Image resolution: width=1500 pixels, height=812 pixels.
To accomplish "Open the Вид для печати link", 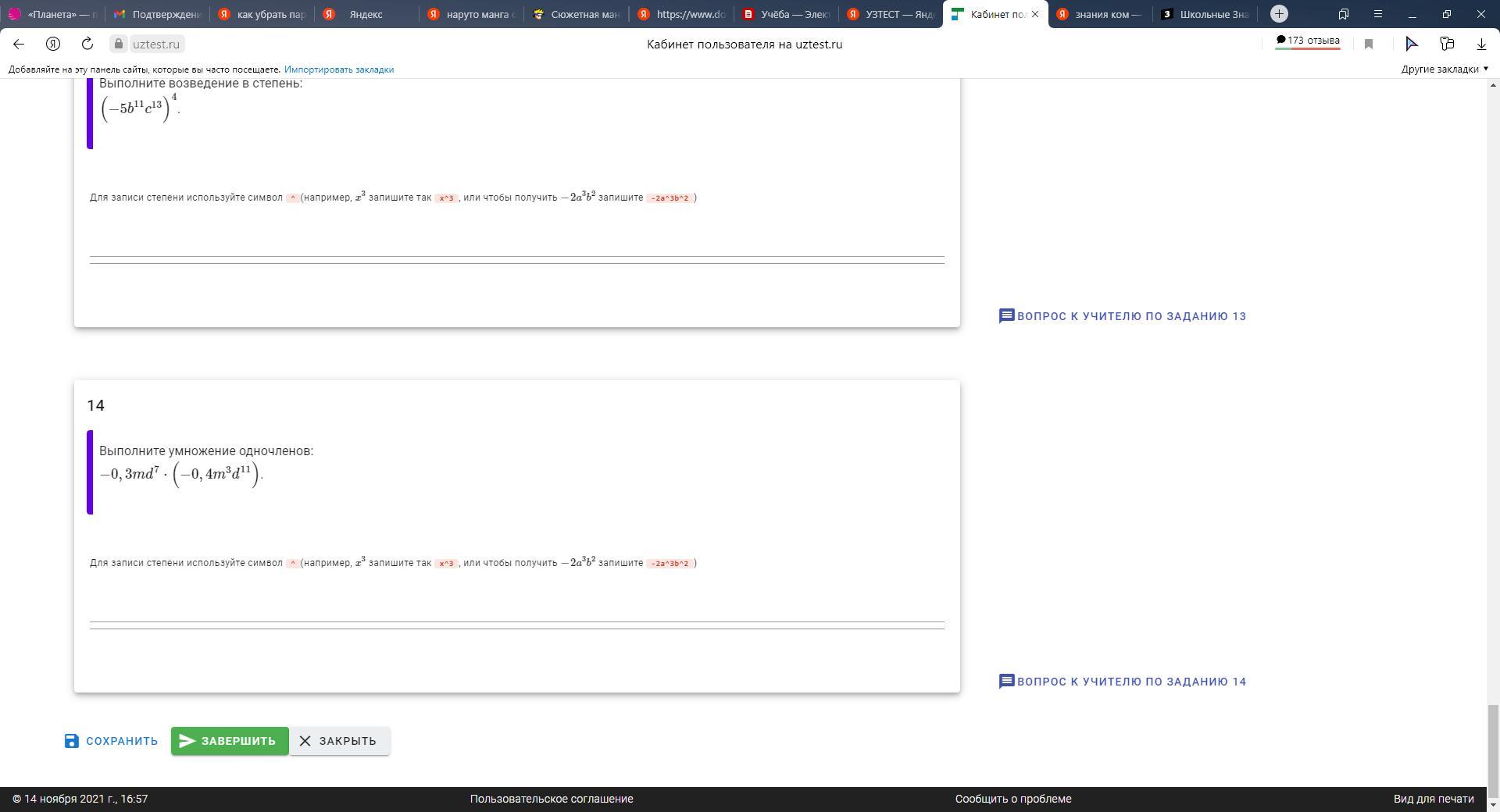I will tap(1434, 799).
